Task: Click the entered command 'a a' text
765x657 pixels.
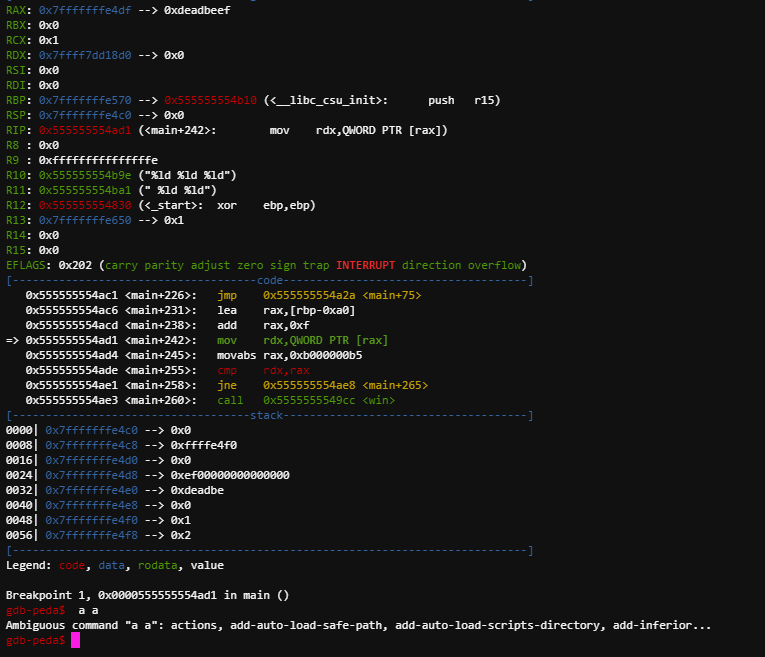Action: point(88,611)
